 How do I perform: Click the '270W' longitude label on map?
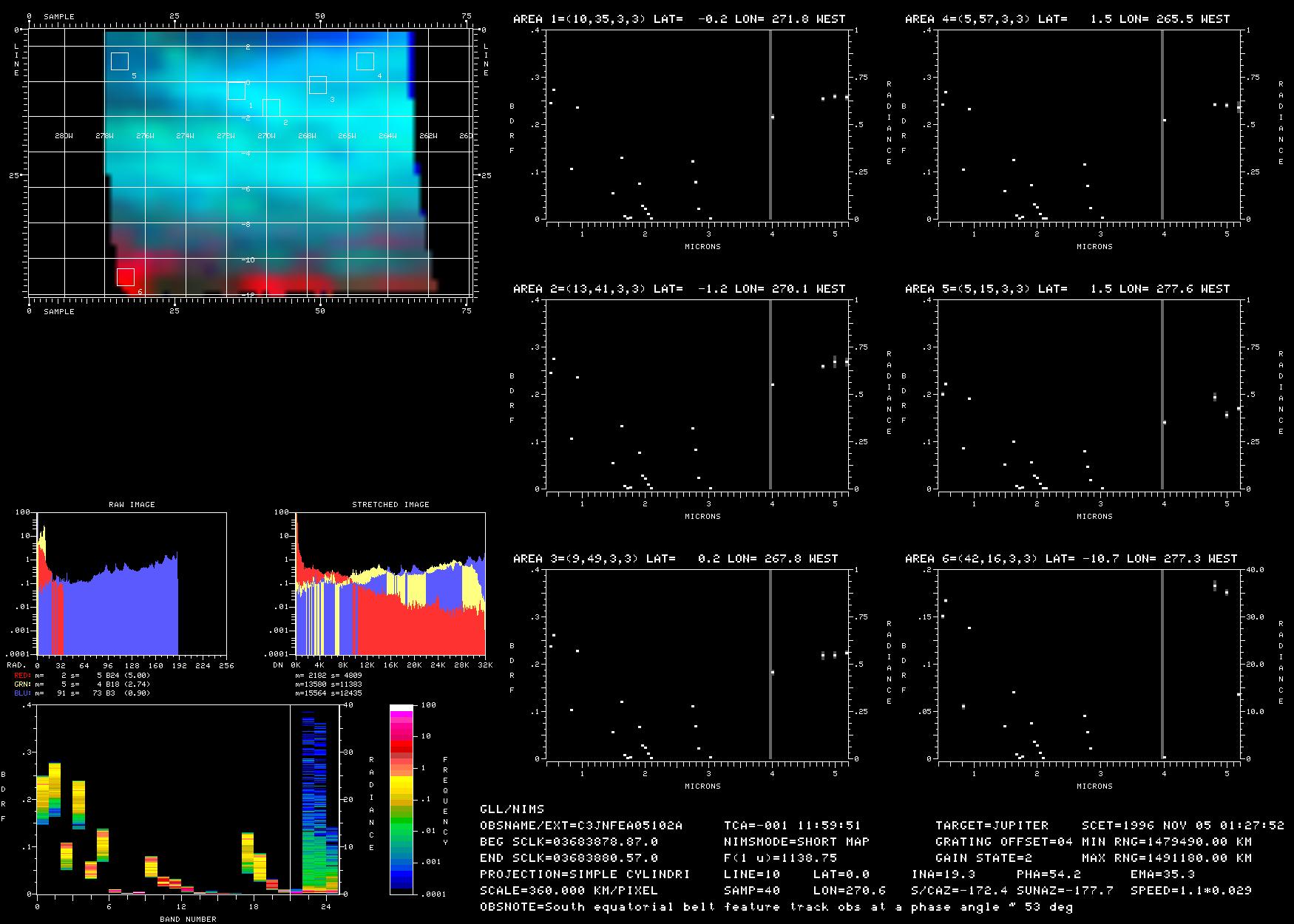click(266, 136)
